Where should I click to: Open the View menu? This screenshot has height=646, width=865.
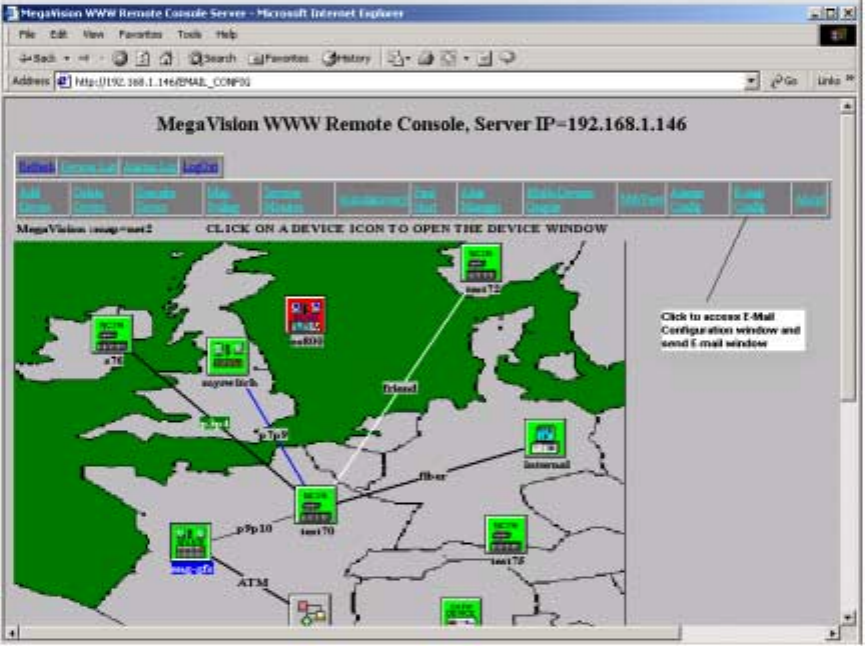(x=93, y=34)
